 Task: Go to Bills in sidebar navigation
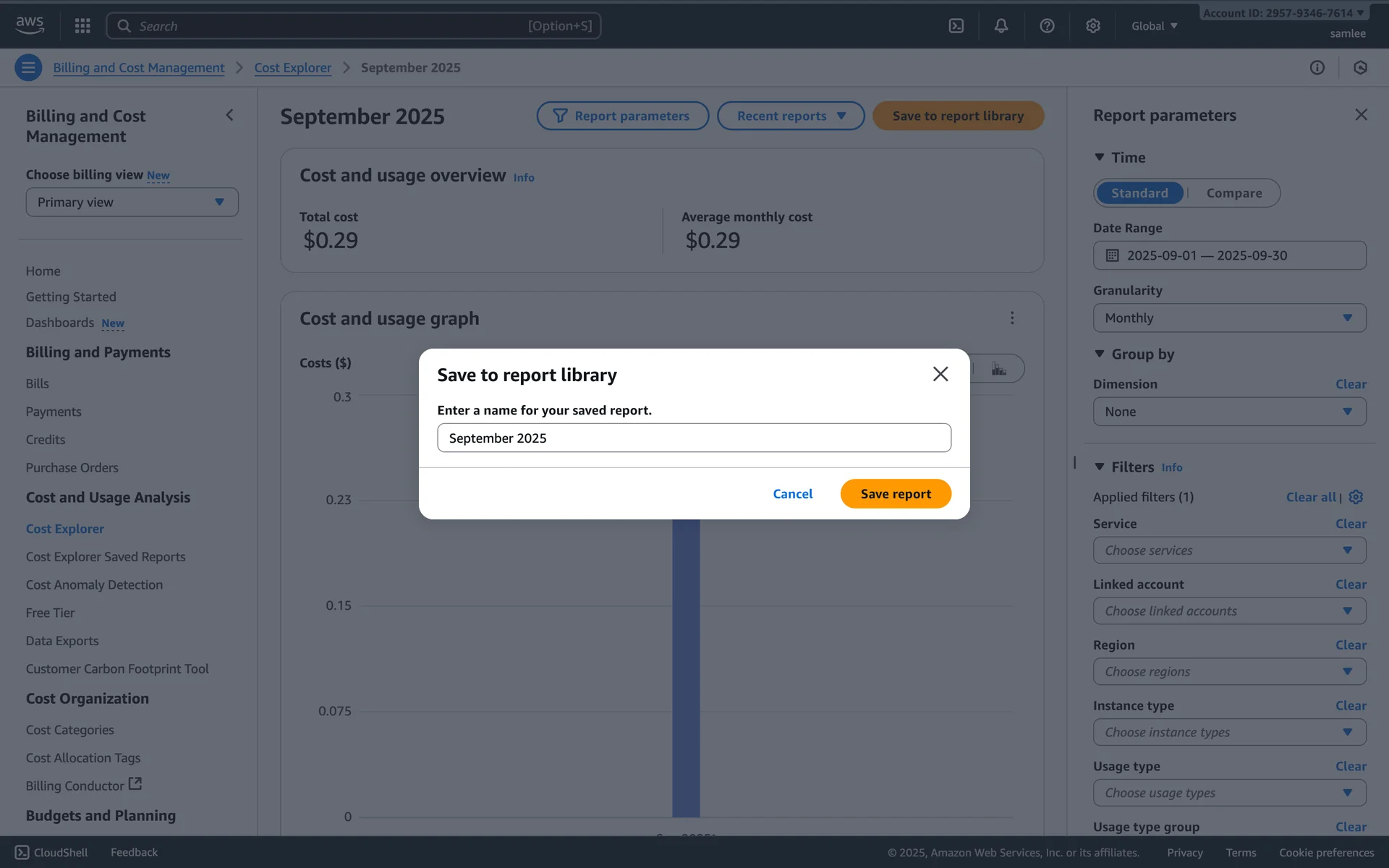[38, 384]
